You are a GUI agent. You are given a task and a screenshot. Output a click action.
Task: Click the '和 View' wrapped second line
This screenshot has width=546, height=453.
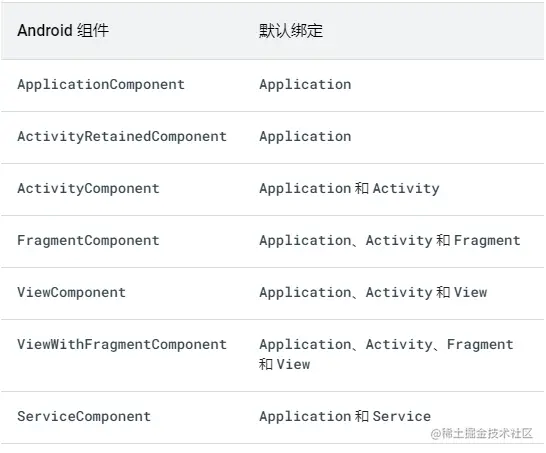pos(284,365)
